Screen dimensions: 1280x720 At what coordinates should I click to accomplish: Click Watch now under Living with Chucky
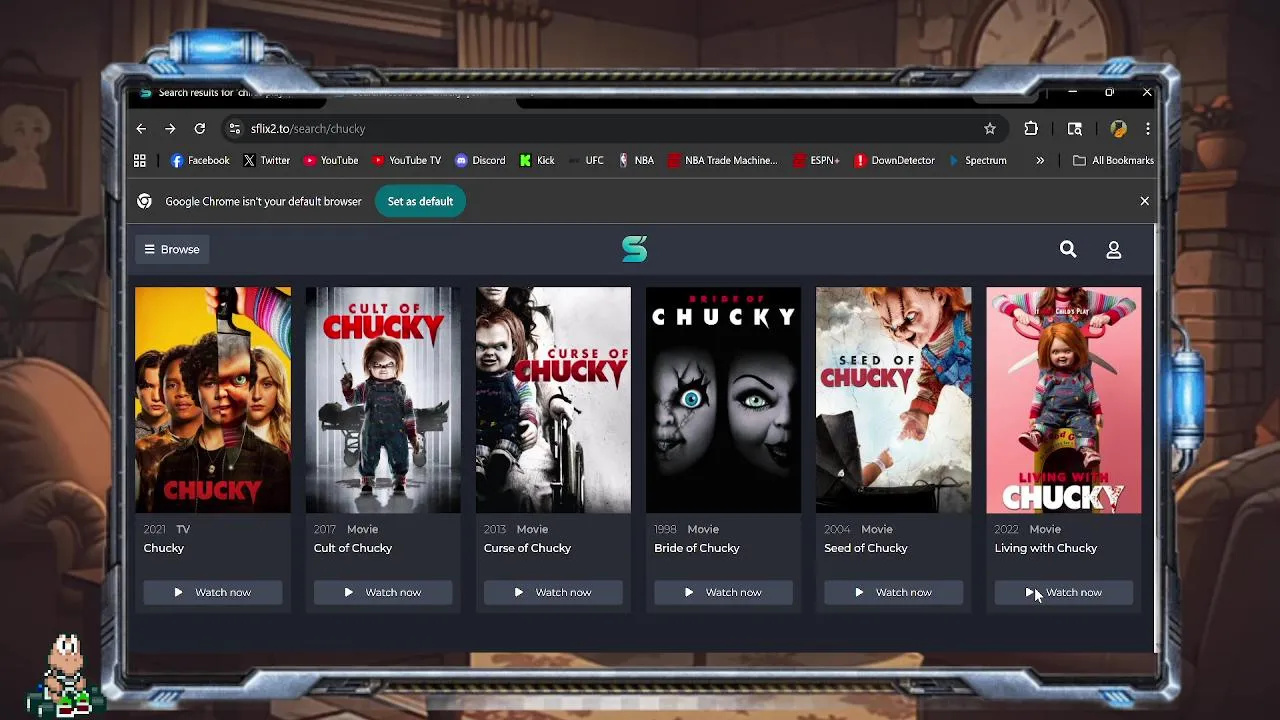pos(1063,592)
